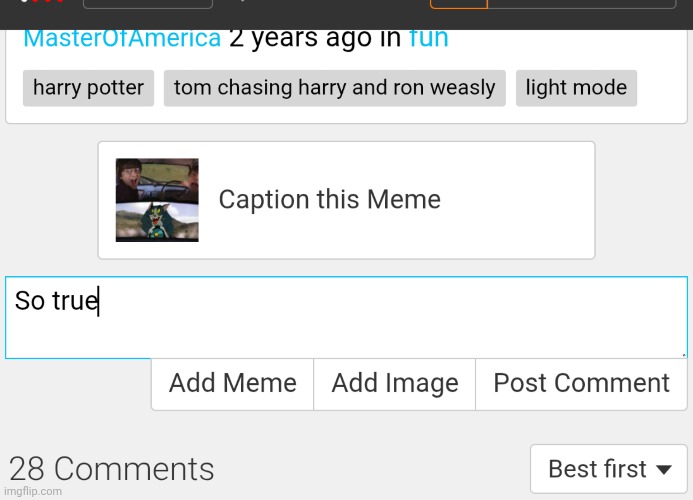Open MasterOfAmerica's user profile link
Screen dimensions: 693x500
(x=122, y=38)
